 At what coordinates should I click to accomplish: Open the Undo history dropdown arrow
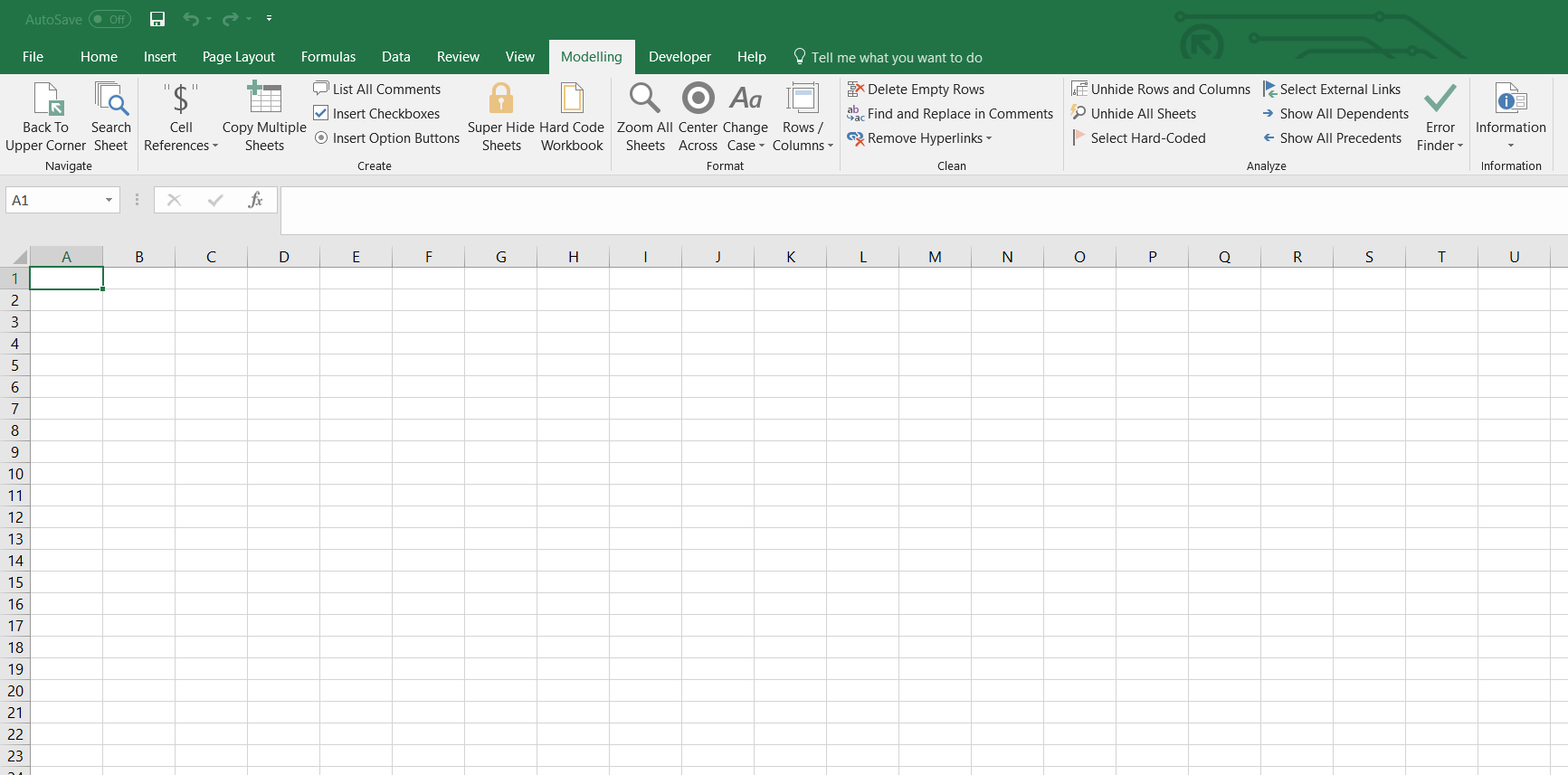(209, 19)
